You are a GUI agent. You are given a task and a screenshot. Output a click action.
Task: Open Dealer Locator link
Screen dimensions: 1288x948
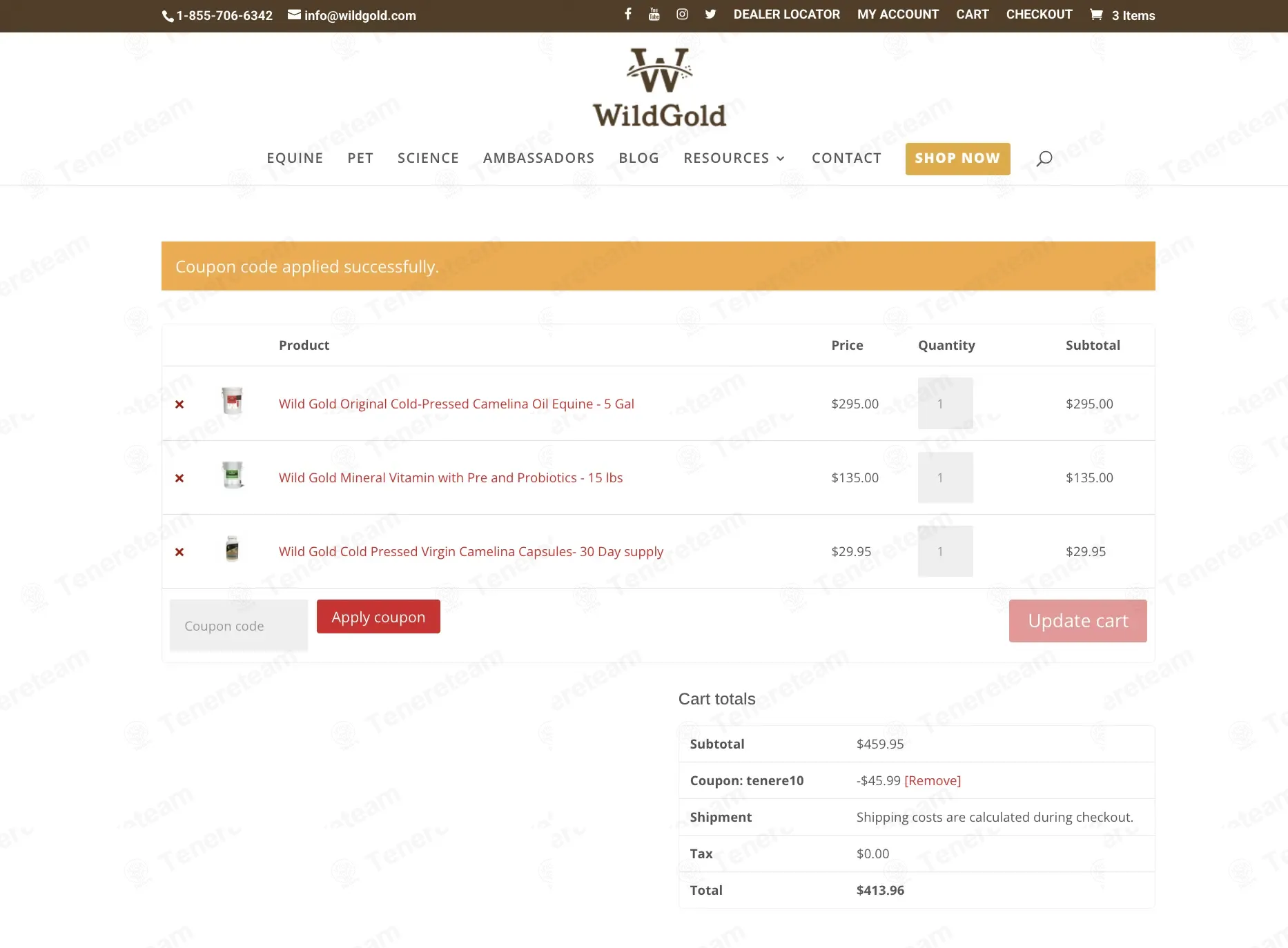786,14
